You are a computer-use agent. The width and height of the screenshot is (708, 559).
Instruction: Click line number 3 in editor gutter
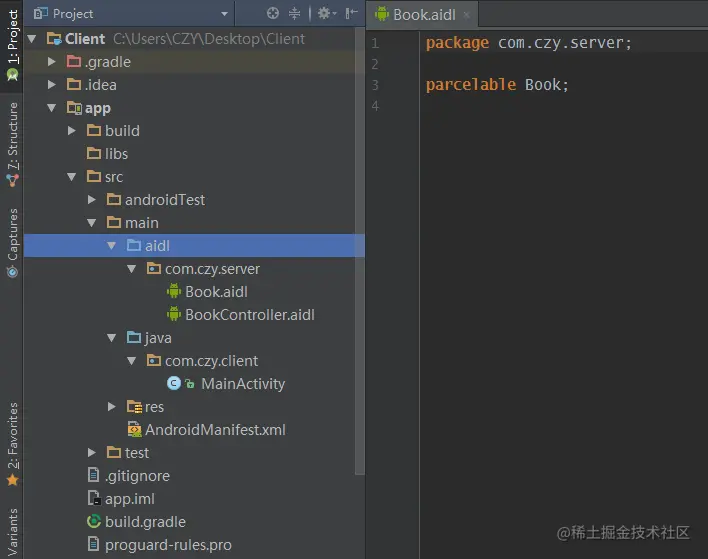pos(375,85)
